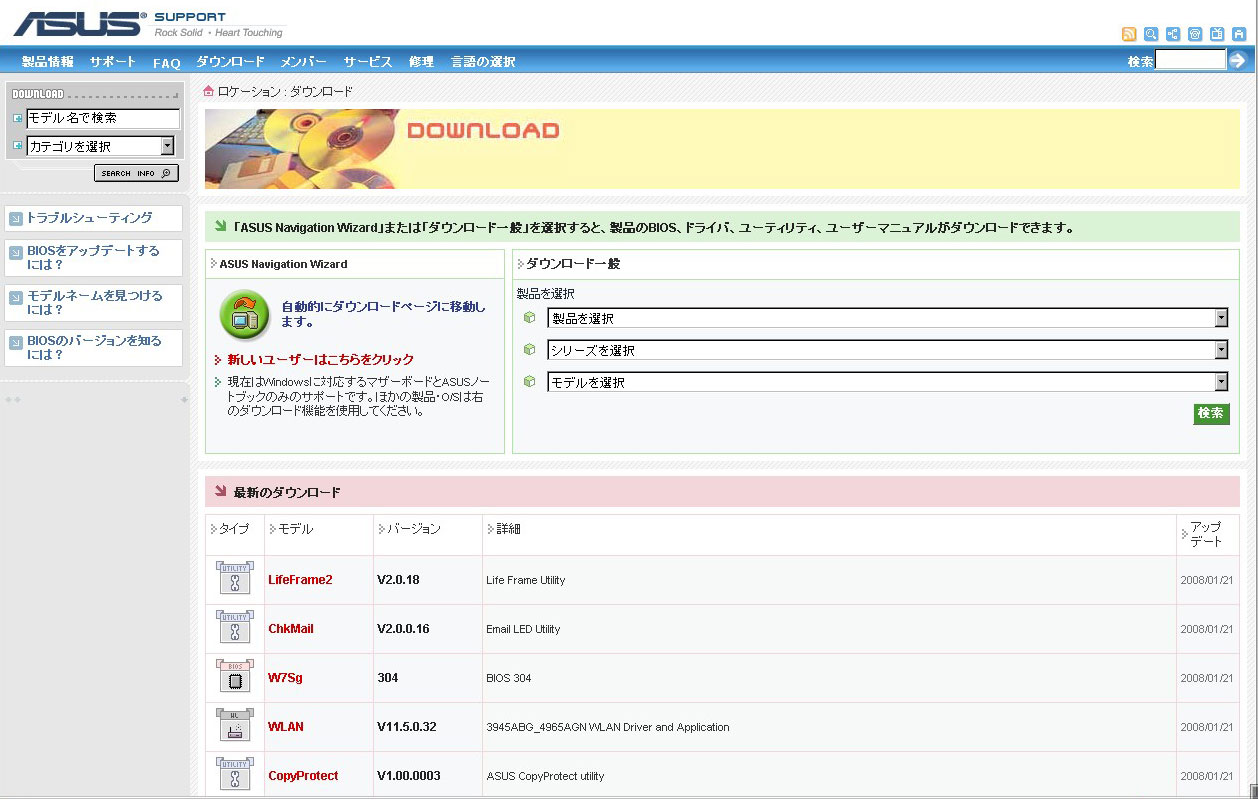Viewport: 1258px width, 809px height.
Task: Click the BIOS 304 description
Action: point(508,678)
